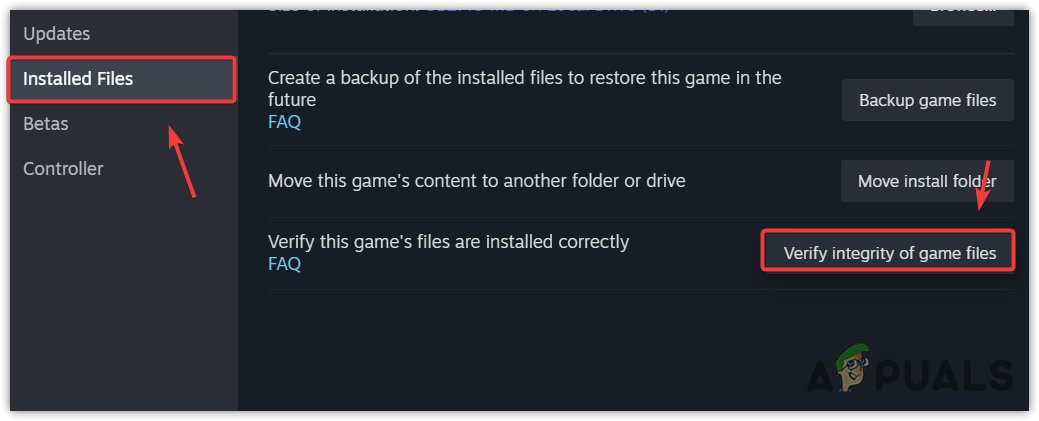Click the Backup game files button
1039x421 pixels.
927,100
